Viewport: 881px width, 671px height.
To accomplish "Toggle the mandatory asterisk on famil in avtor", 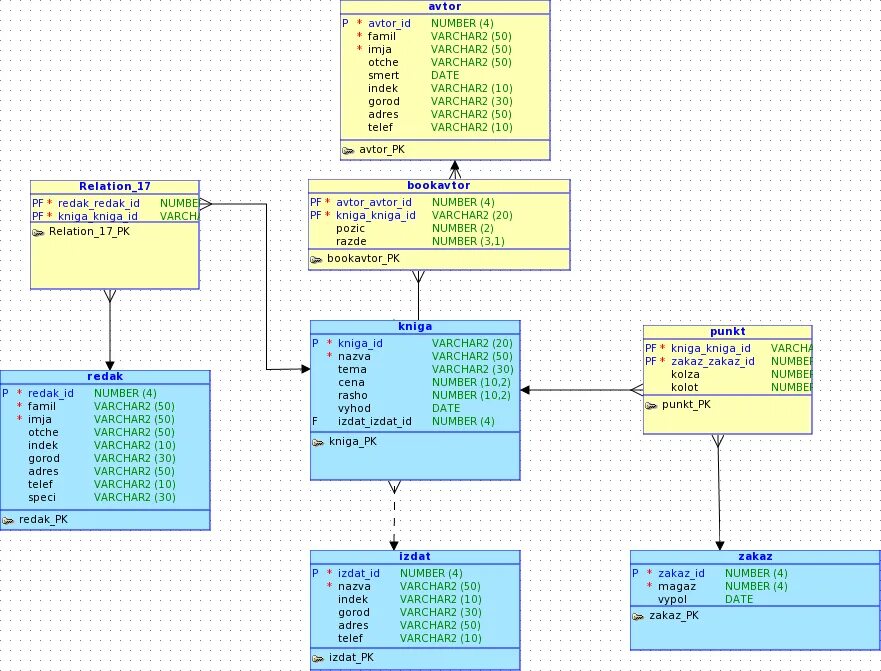I will pyautogui.click(x=358, y=36).
